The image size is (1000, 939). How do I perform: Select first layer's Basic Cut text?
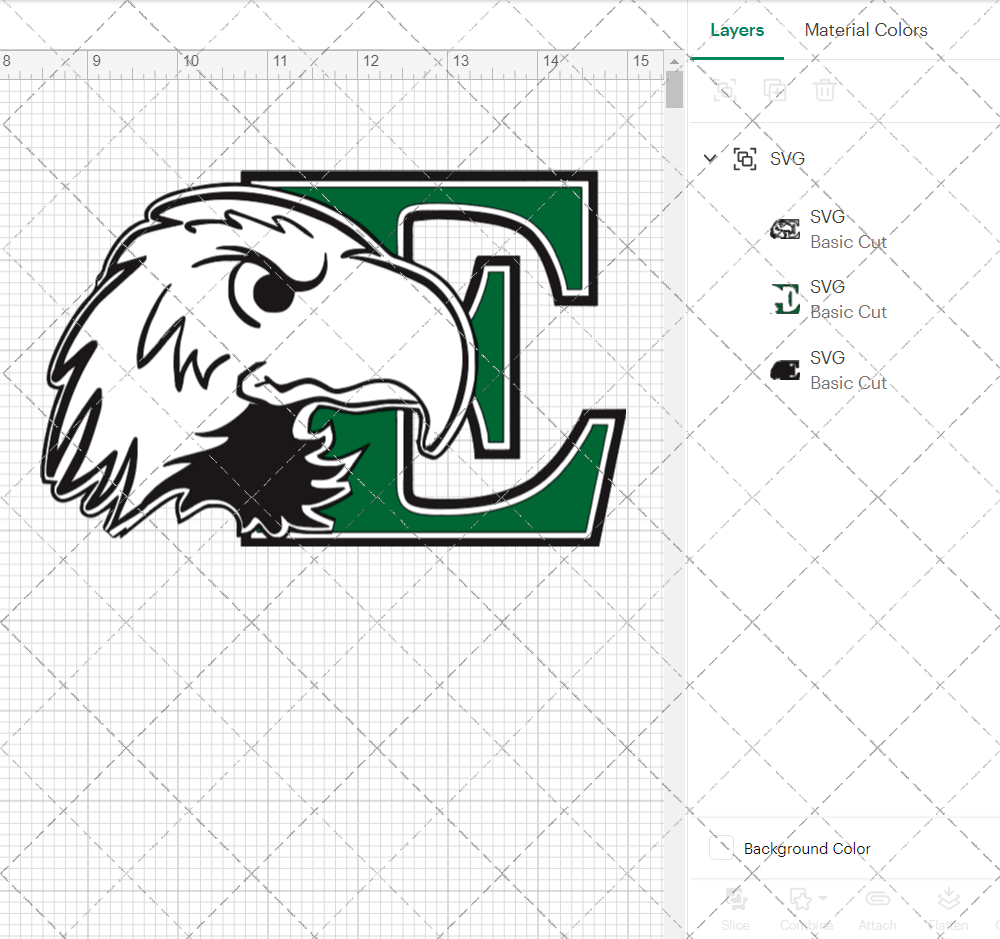[848, 242]
